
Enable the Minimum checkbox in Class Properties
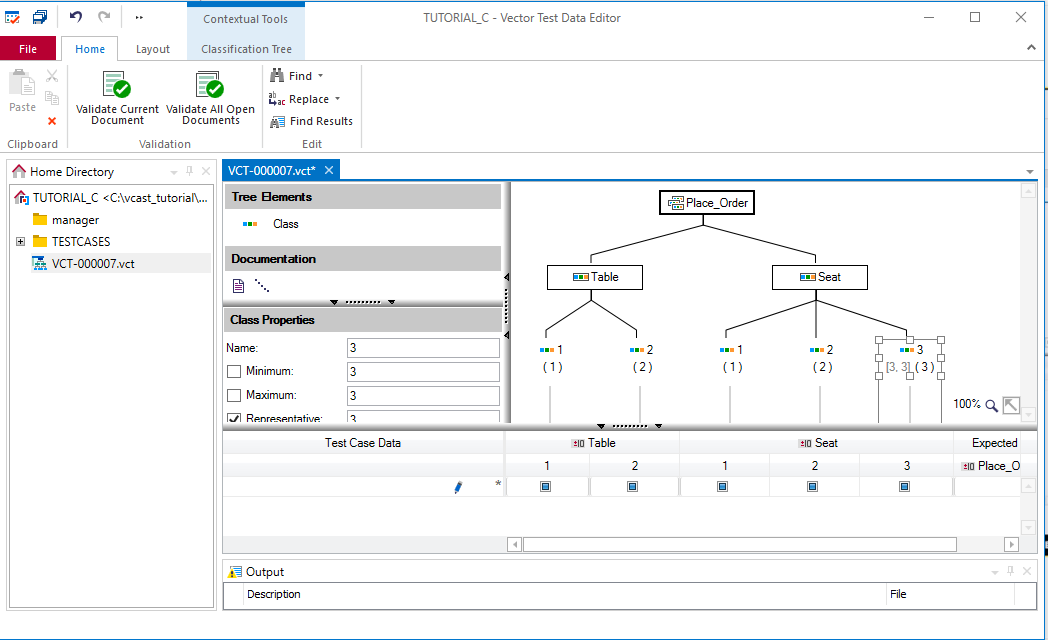[x=232, y=371]
